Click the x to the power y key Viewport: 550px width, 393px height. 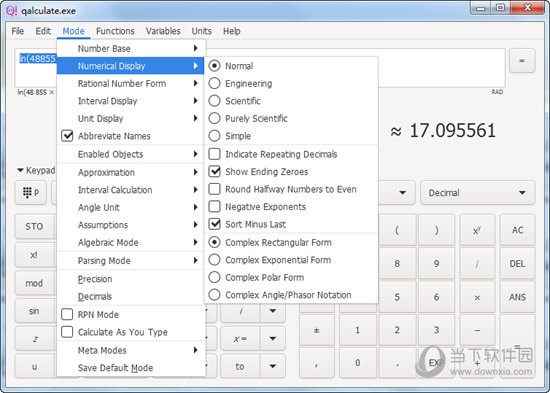coord(477,230)
